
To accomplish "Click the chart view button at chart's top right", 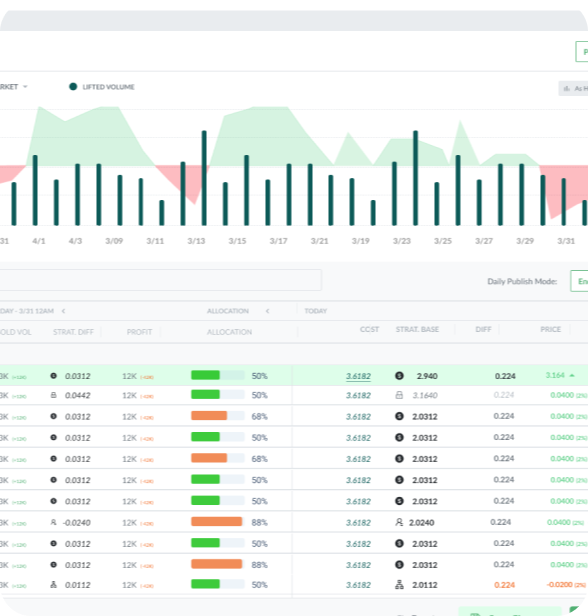I will tap(574, 88).
